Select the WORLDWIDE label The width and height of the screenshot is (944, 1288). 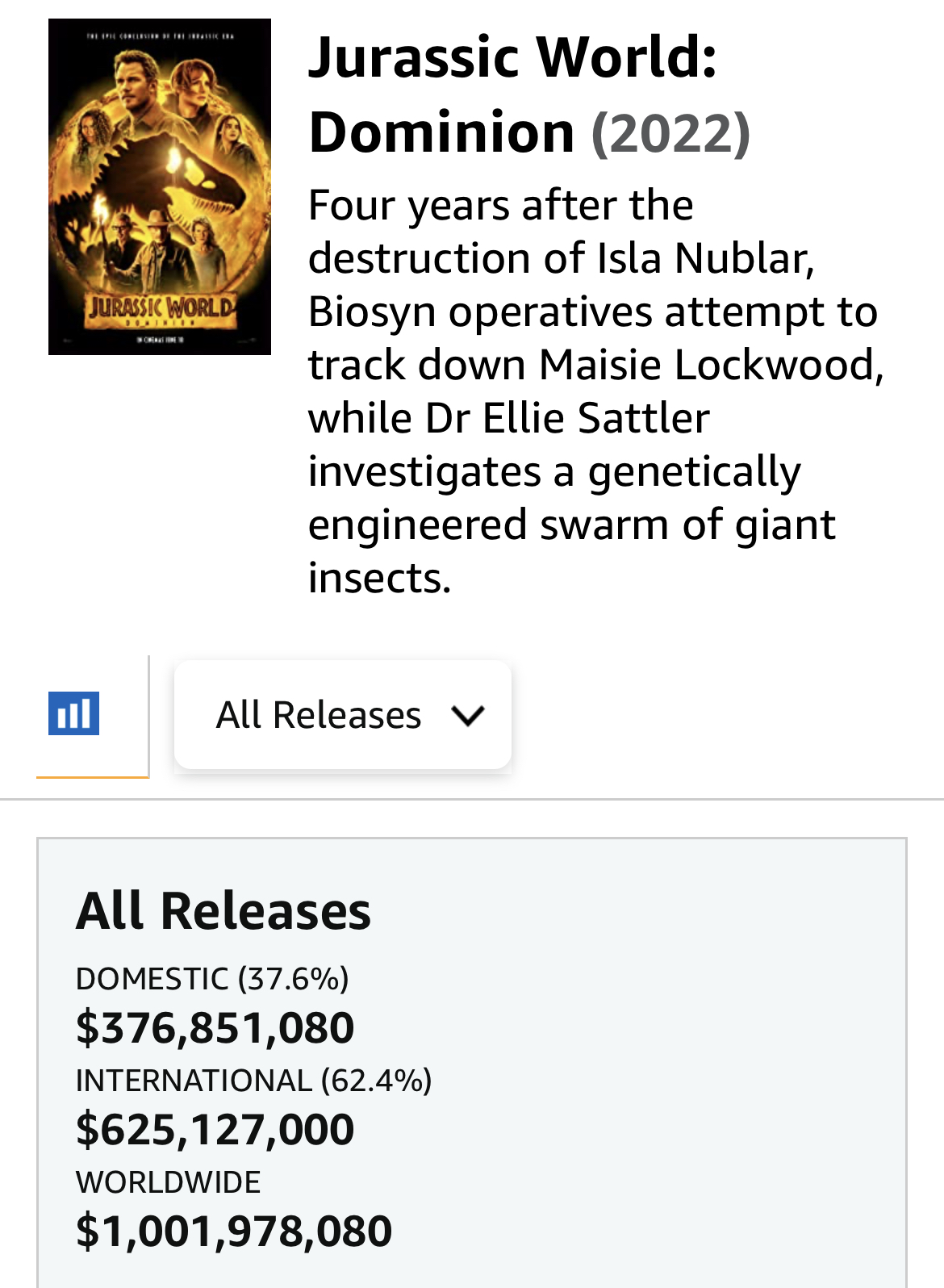coord(168,1182)
